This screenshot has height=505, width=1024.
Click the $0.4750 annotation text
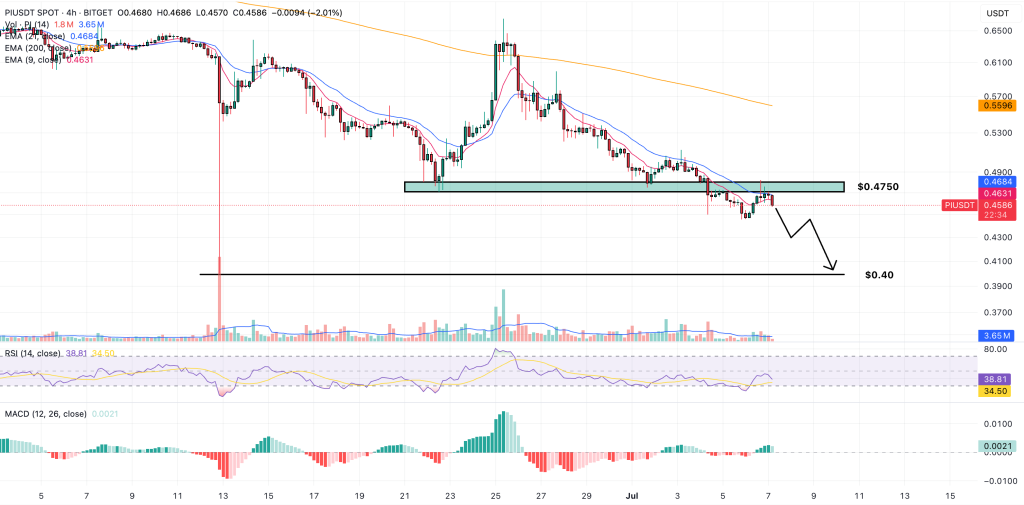[x=880, y=187]
